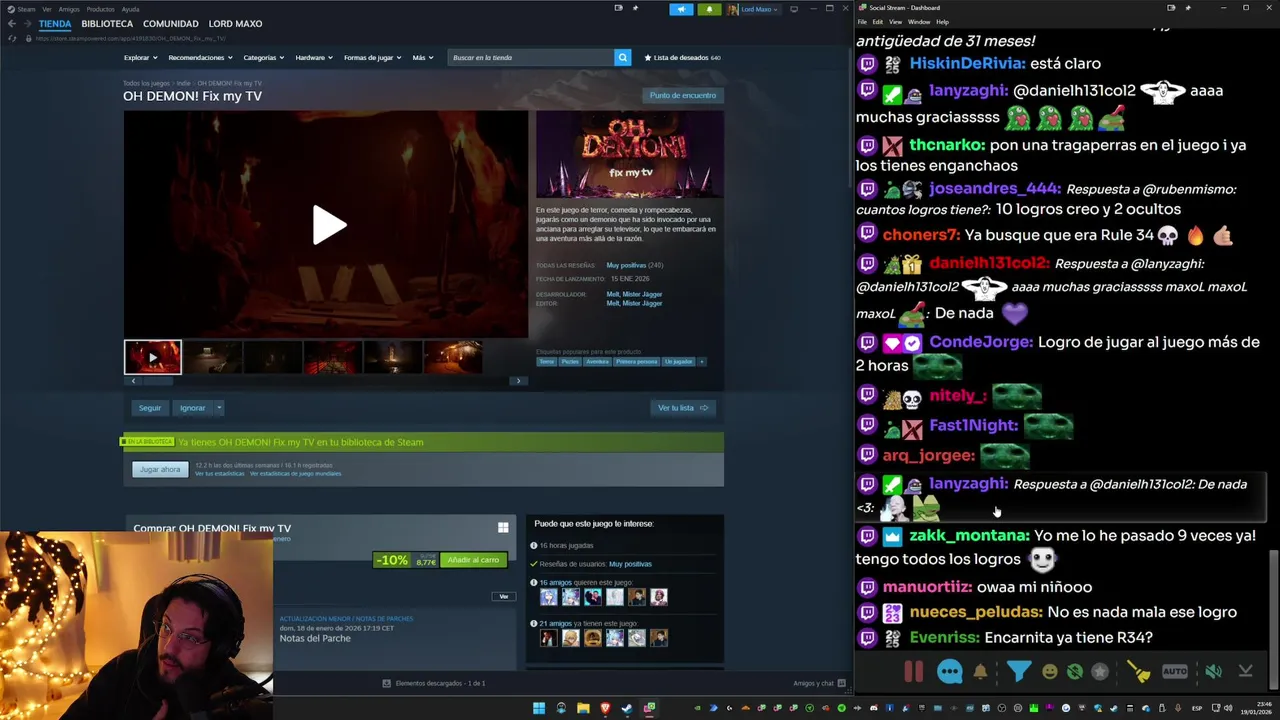The height and width of the screenshot is (720, 1280).
Task: Expand the Hardware dropdown
Action: pyautogui.click(x=314, y=57)
